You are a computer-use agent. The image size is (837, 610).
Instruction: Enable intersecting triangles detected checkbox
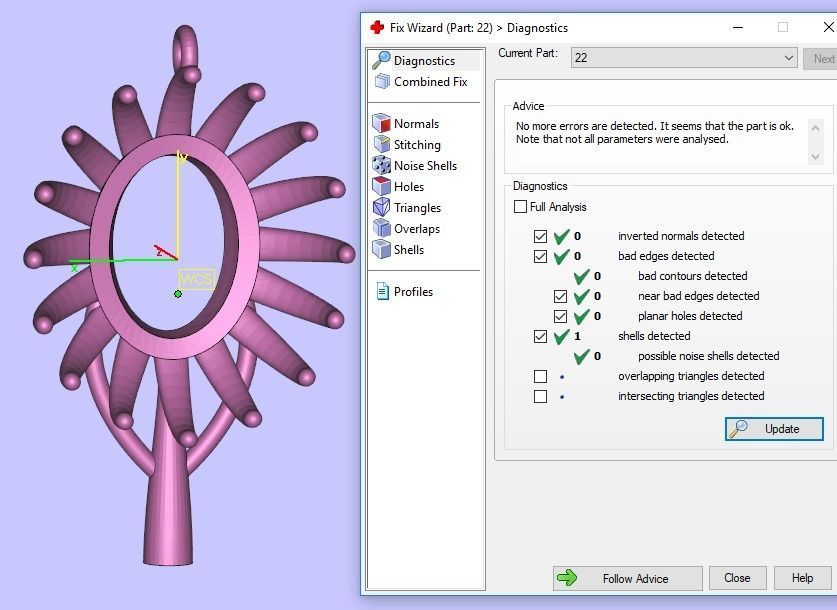540,397
